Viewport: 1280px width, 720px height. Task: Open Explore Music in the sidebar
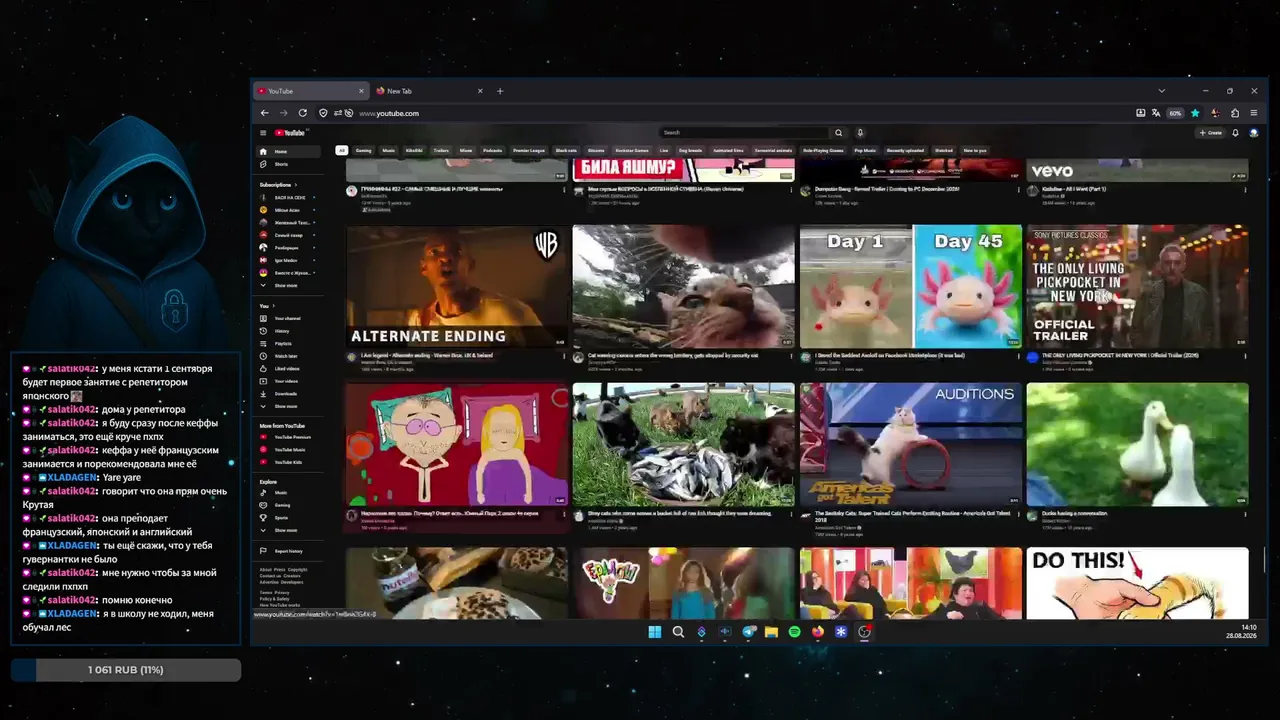pos(290,493)
